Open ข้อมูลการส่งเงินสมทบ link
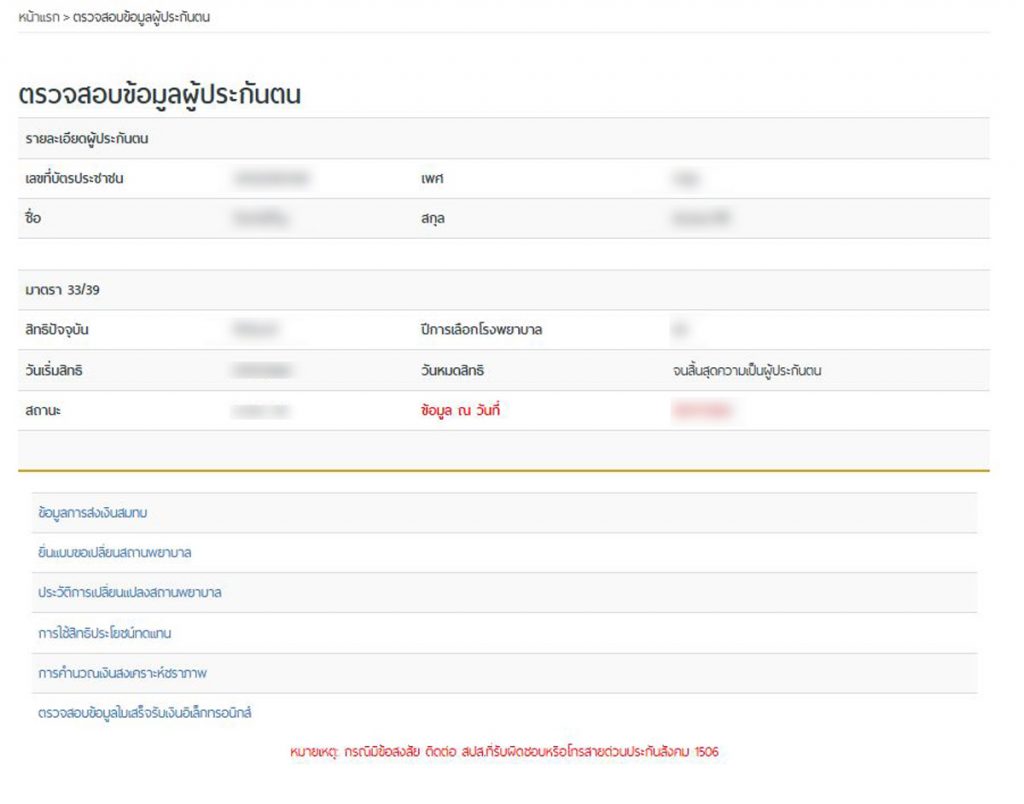This screenshot has width=1024, height=804. click(x=93, y=513)
